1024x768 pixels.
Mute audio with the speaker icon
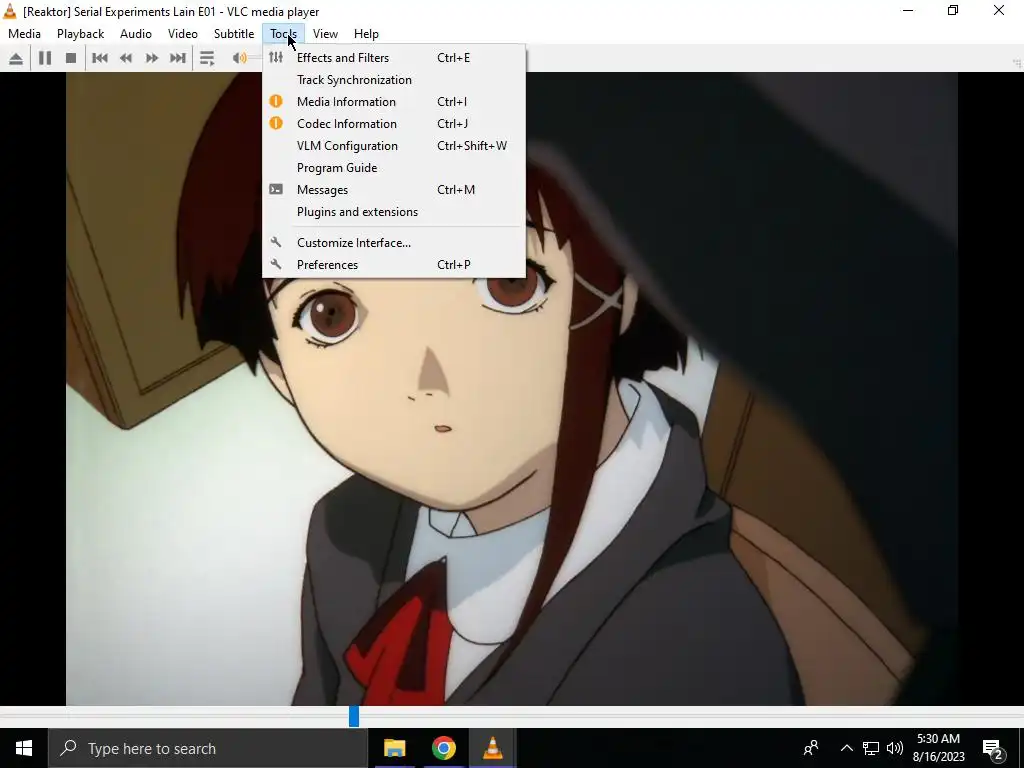point(239,58)
